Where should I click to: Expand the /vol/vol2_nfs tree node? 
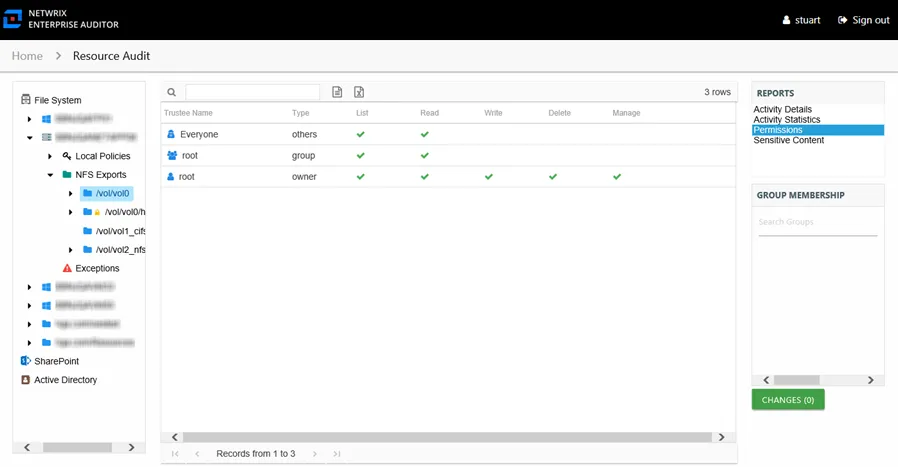tap(70, 250)
